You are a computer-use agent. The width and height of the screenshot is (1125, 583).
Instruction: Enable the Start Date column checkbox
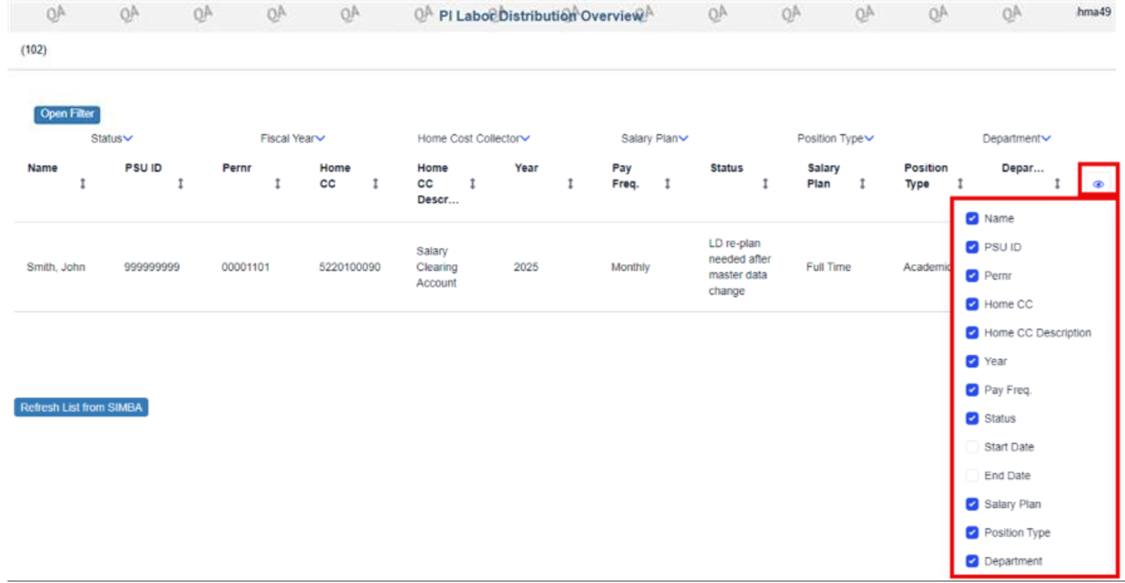(x=972, y=447)
